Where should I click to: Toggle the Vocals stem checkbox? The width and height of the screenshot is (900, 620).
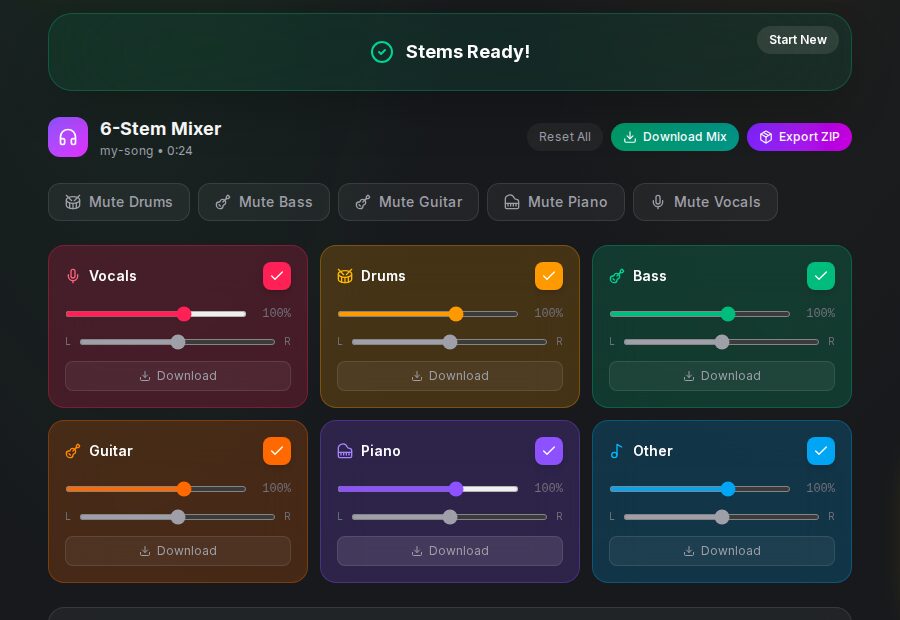coord(277,276)
